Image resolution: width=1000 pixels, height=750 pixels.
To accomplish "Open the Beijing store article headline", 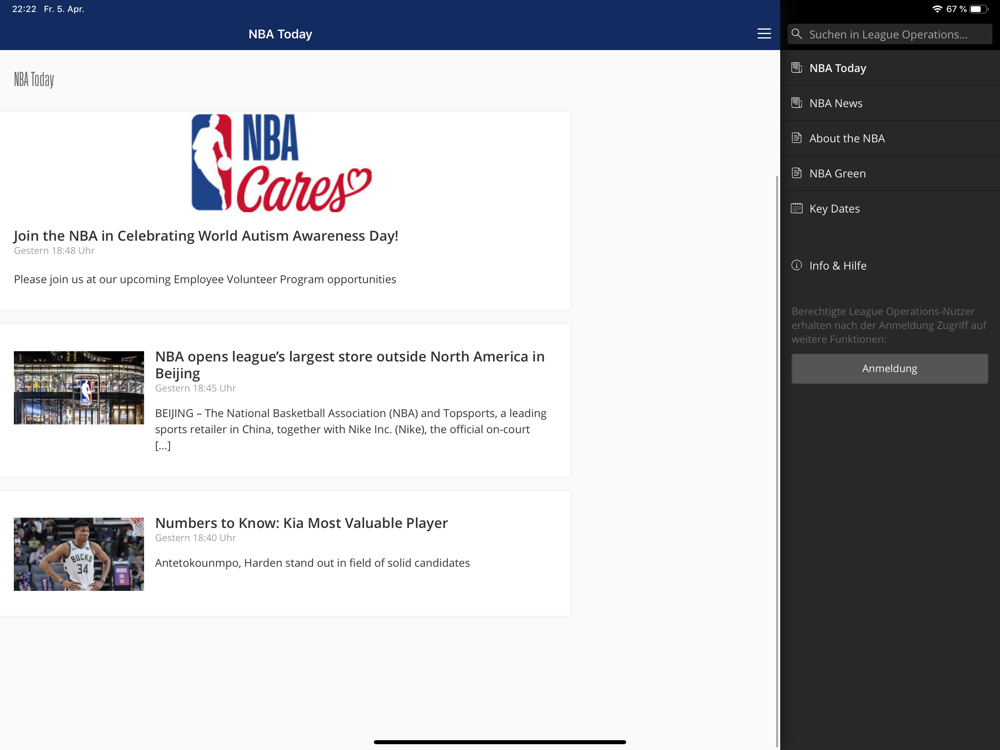I will click(x=349, y=364).
